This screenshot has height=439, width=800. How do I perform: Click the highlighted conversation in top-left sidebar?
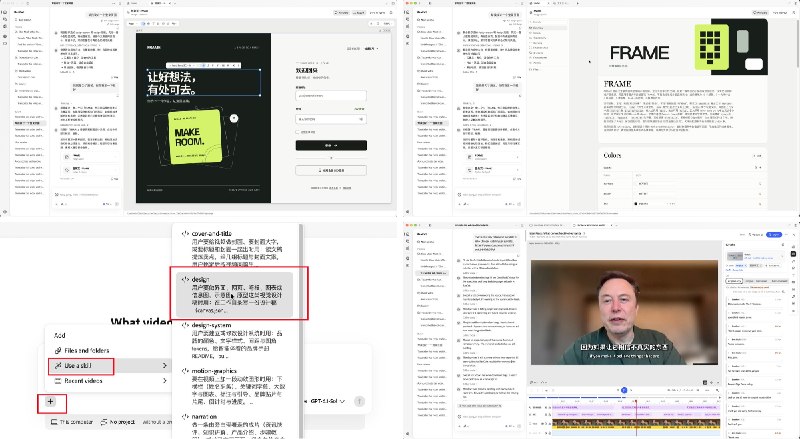point(30,123)
